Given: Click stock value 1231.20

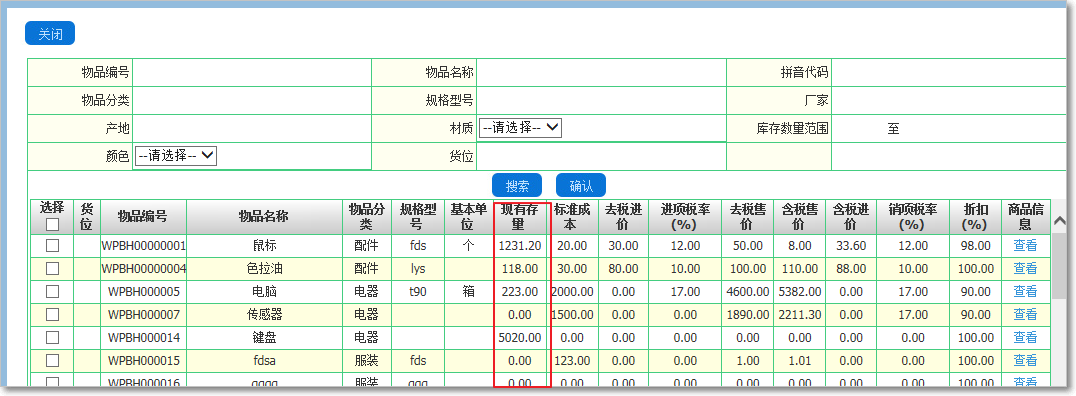Looking at the screenshot, I should pos(519,246).
